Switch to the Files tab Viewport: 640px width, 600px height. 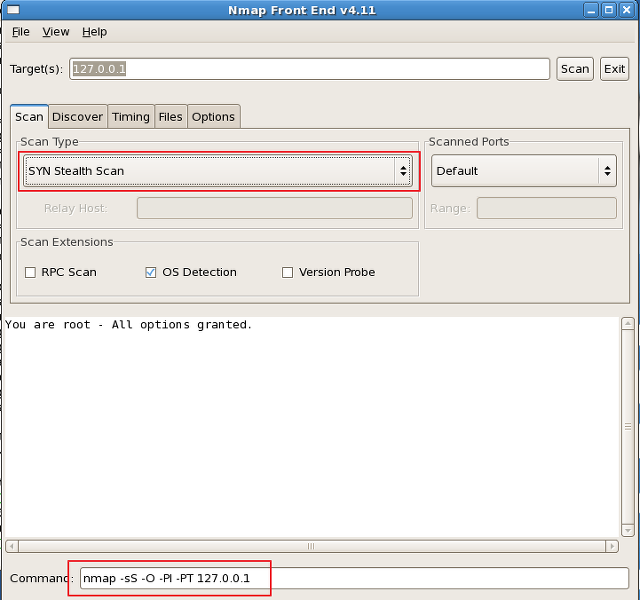[x=171, y=117]
